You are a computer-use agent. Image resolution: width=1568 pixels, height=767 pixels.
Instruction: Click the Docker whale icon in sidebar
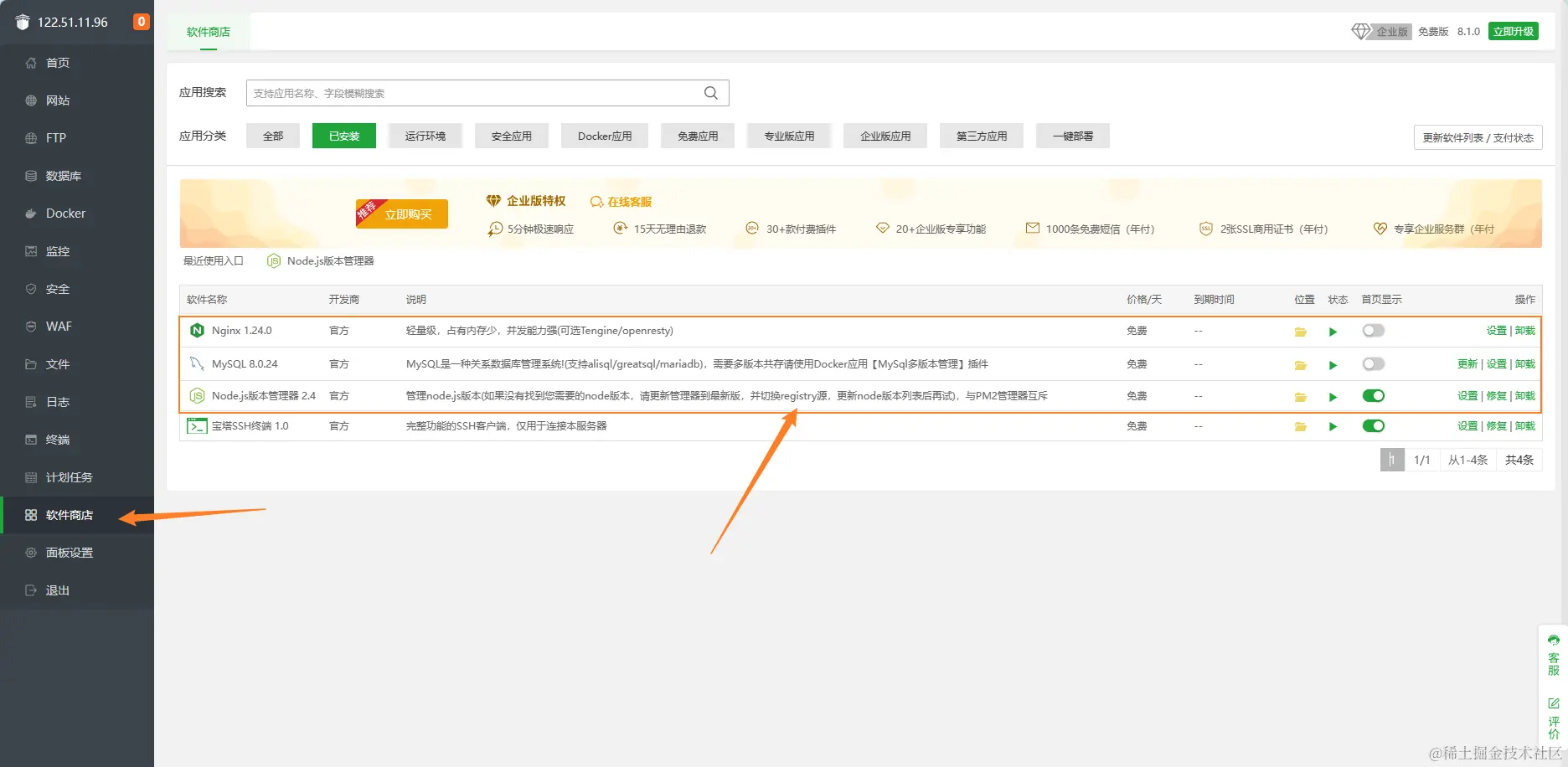31,214
